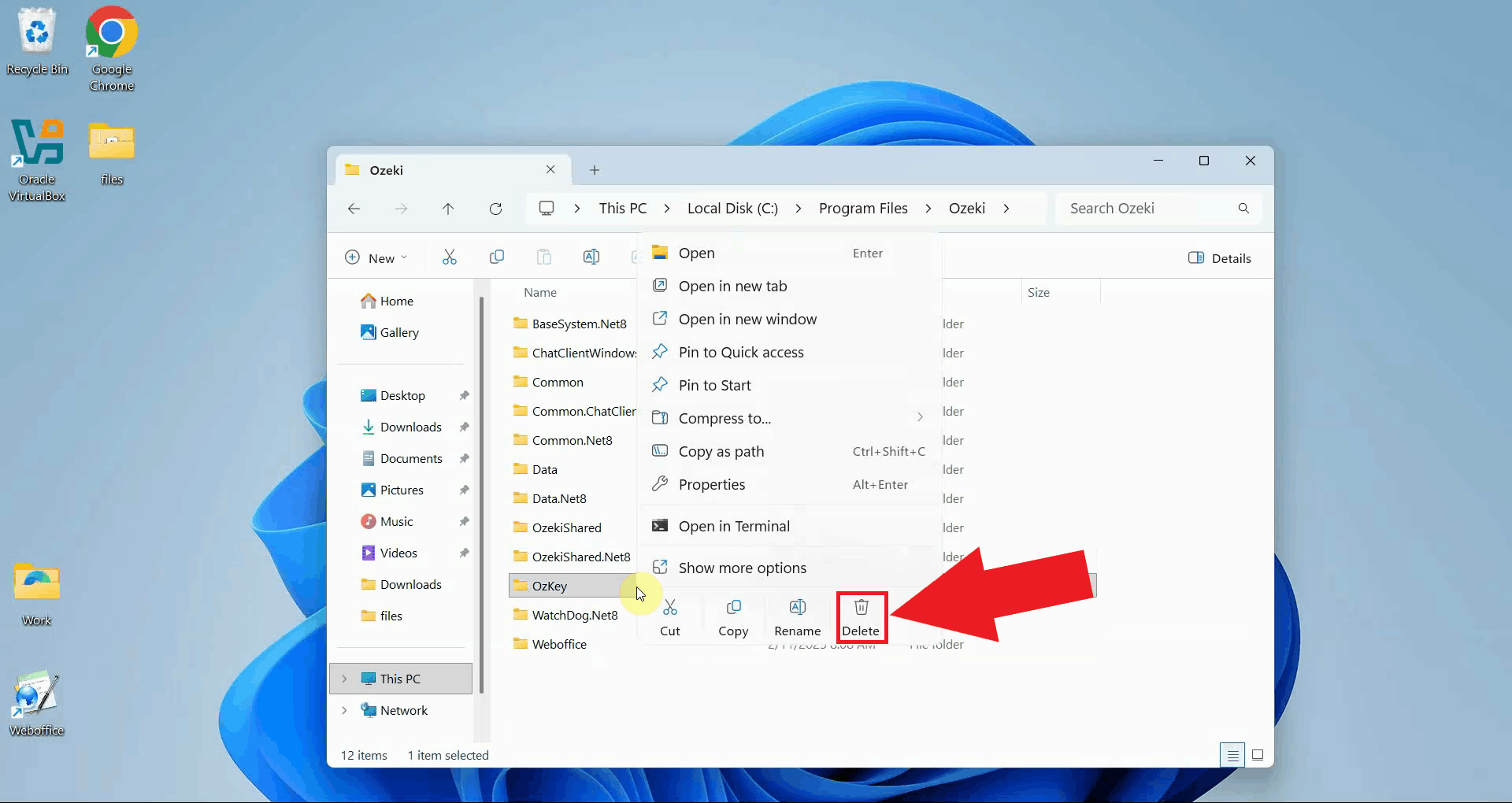Select Open in new window from the menu
1512x803 pixels.
coord(747,319)
